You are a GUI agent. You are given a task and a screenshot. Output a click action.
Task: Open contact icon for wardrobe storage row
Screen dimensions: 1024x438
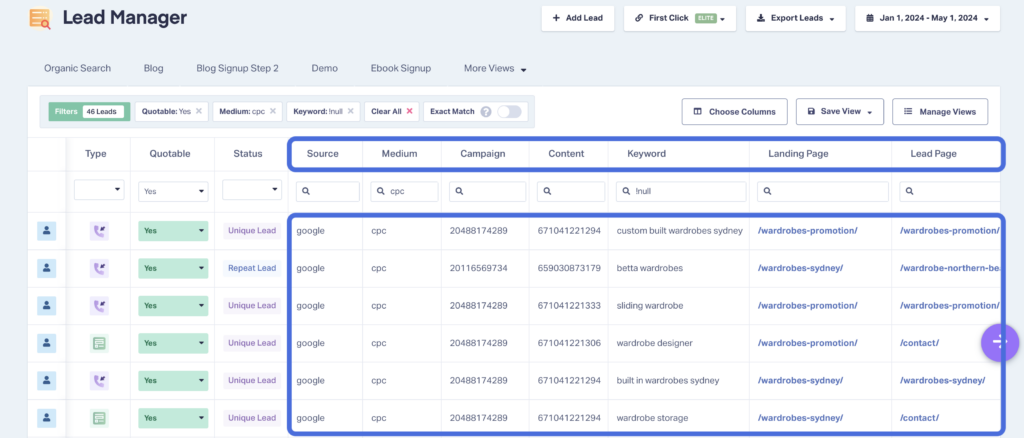pyautogui.click(x=46, y=418)
